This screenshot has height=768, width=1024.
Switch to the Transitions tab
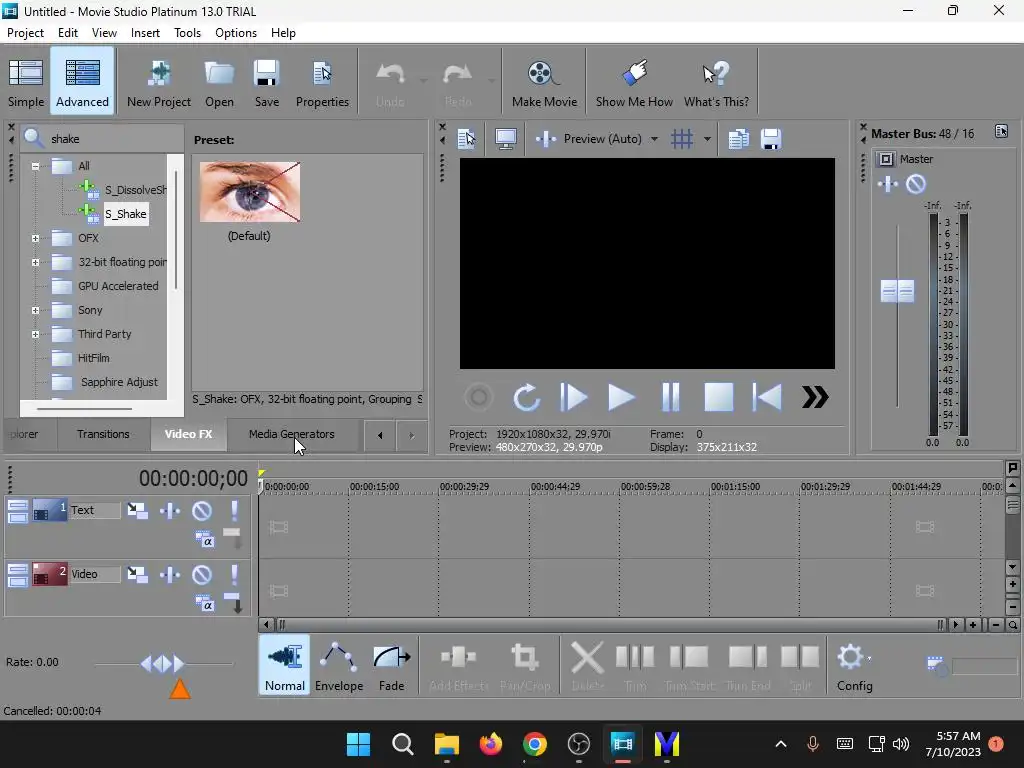[103, 434]
